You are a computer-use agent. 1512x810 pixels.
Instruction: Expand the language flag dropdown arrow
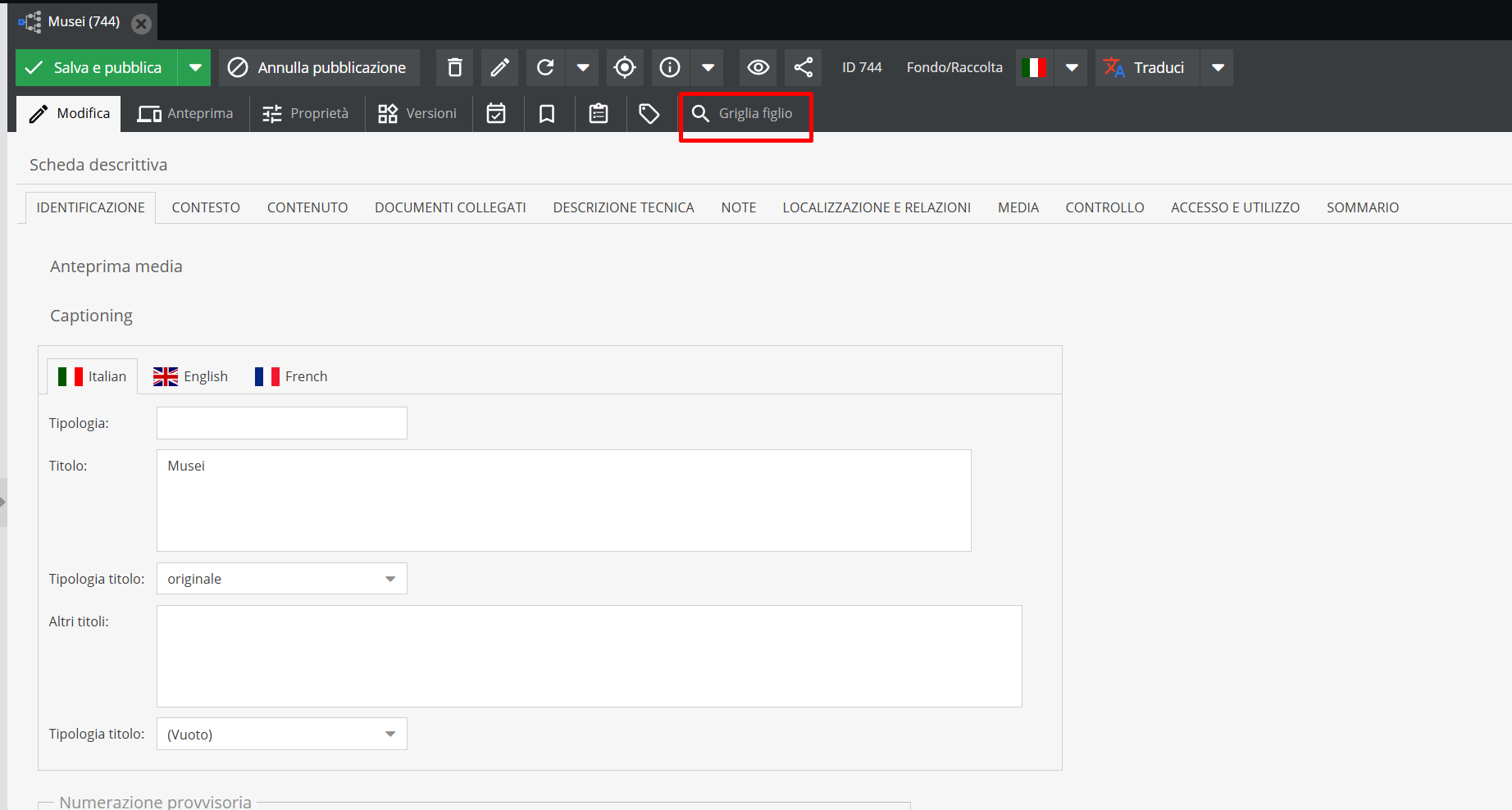tap(1072, 67)
